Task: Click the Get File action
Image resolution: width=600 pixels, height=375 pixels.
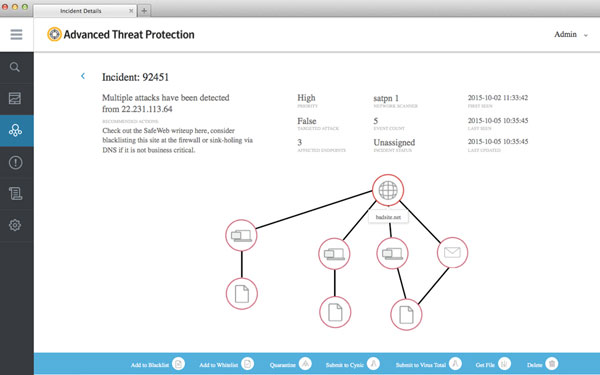Action: click(493, 364)
